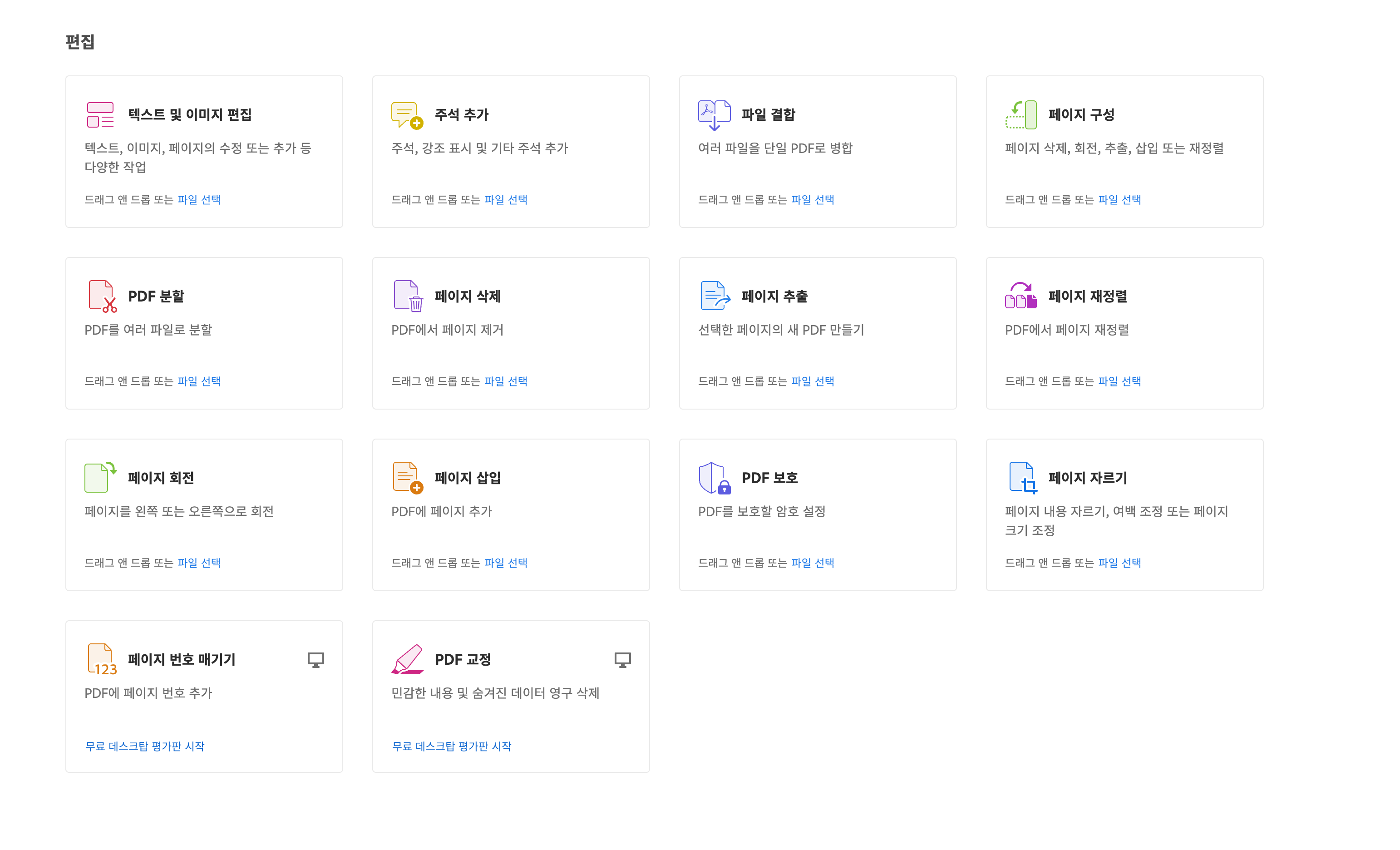This screenshot has height=850, width=1400.
Task: Click the PDF 교정 highlighter icon
Action: click(407, 659)
